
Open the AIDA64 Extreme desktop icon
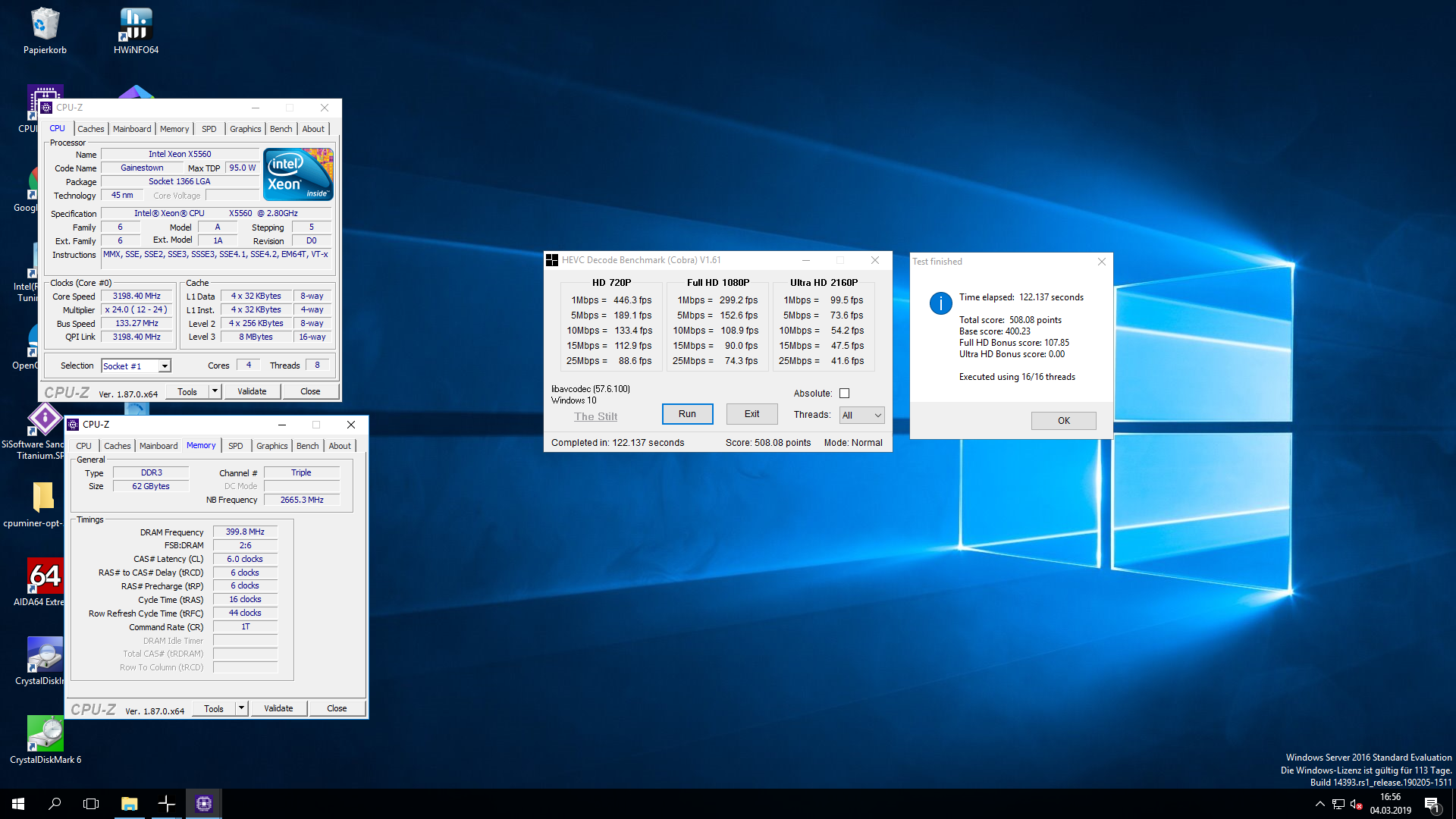(45, 582)
